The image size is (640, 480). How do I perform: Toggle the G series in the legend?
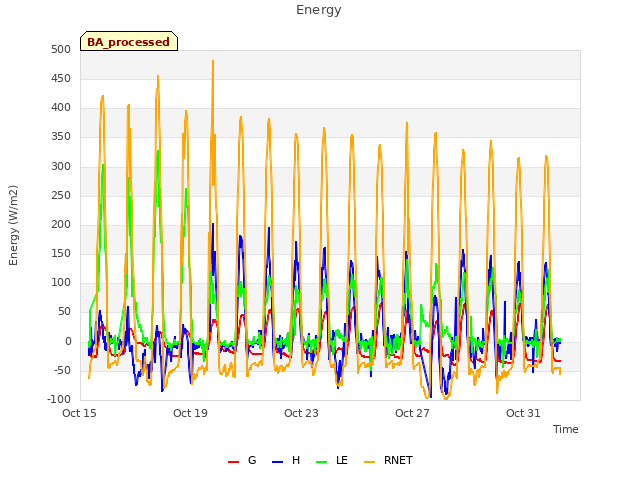tap(242, 460)
